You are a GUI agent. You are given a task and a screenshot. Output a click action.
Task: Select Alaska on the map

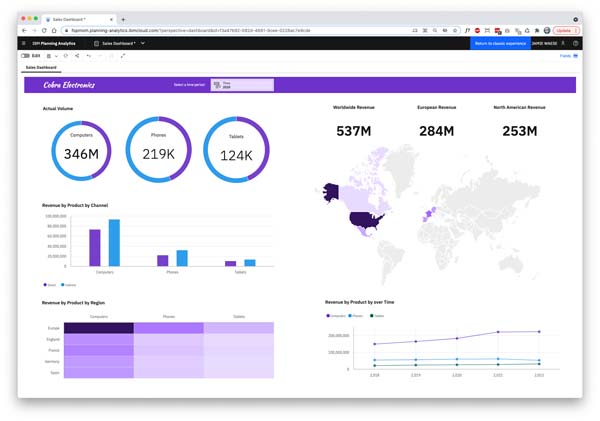click(331, 192)
